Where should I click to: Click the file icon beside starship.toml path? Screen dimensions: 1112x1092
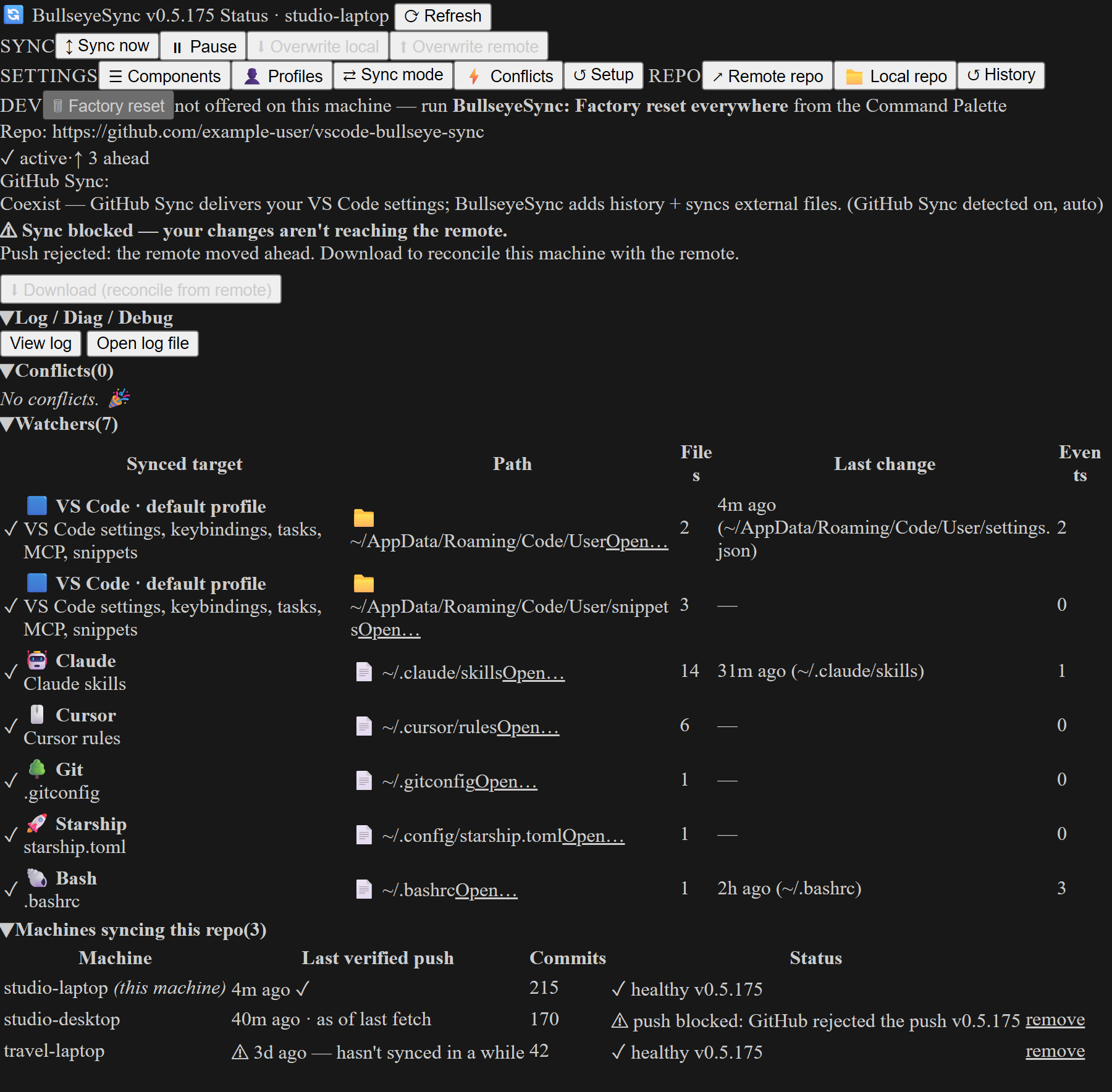coord(364,834)
